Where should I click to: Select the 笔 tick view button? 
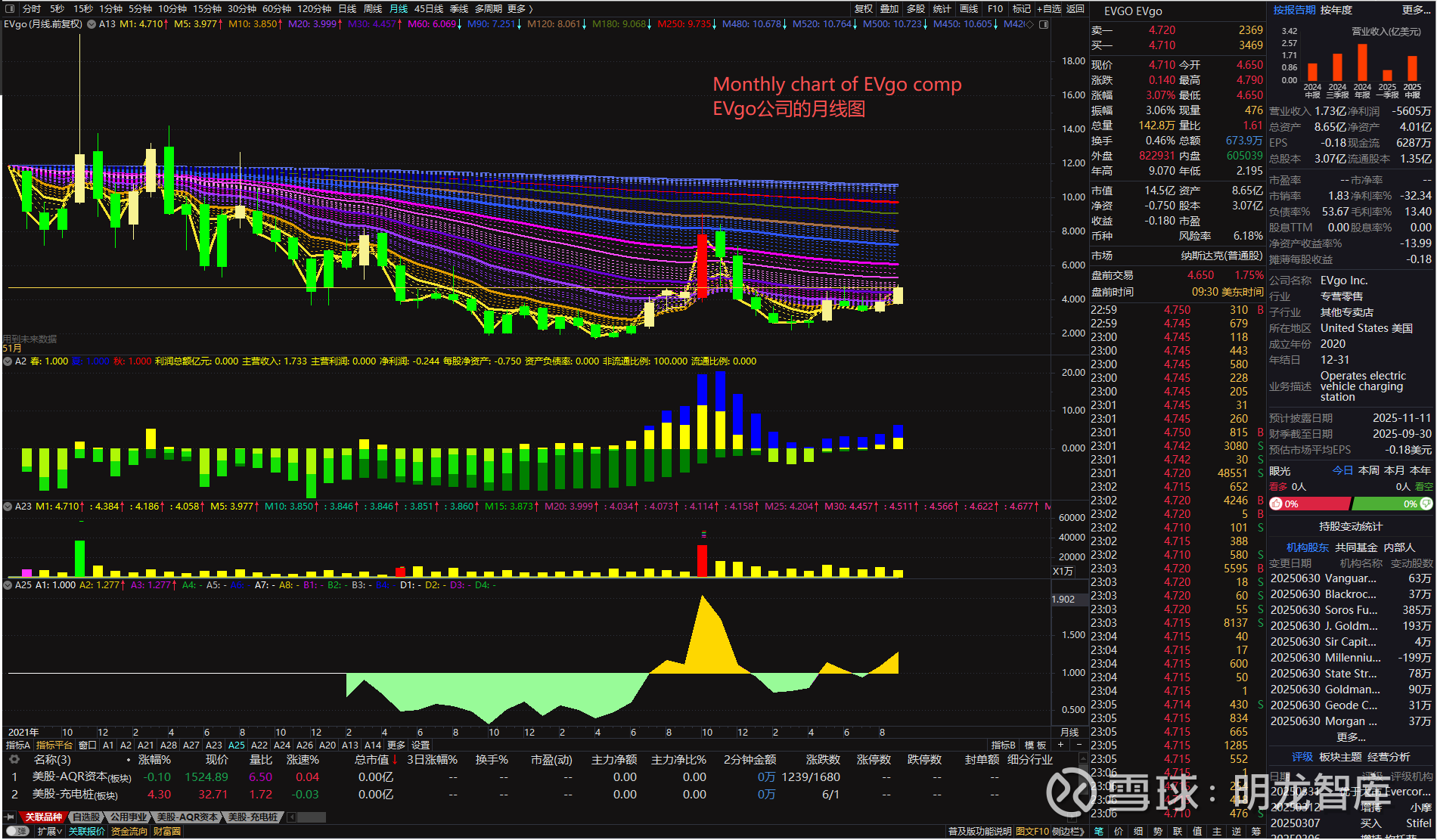pos(1099,832)
